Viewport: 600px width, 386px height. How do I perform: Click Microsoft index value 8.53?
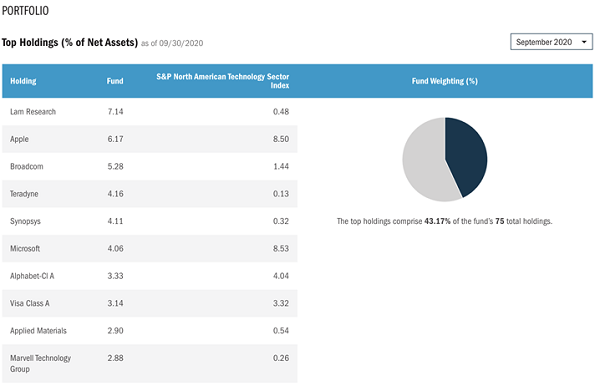coord(281,249)
